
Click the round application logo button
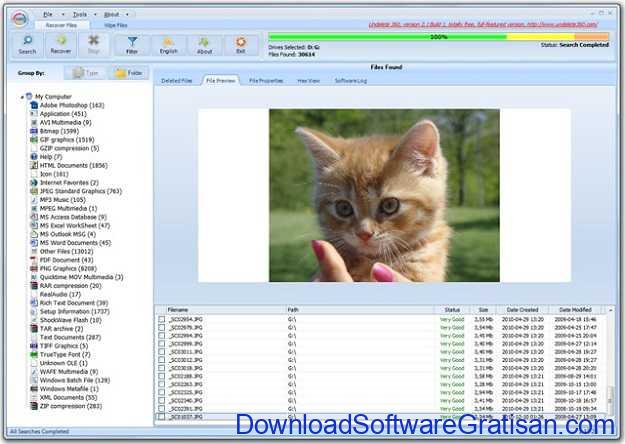[x=20, y=18]
